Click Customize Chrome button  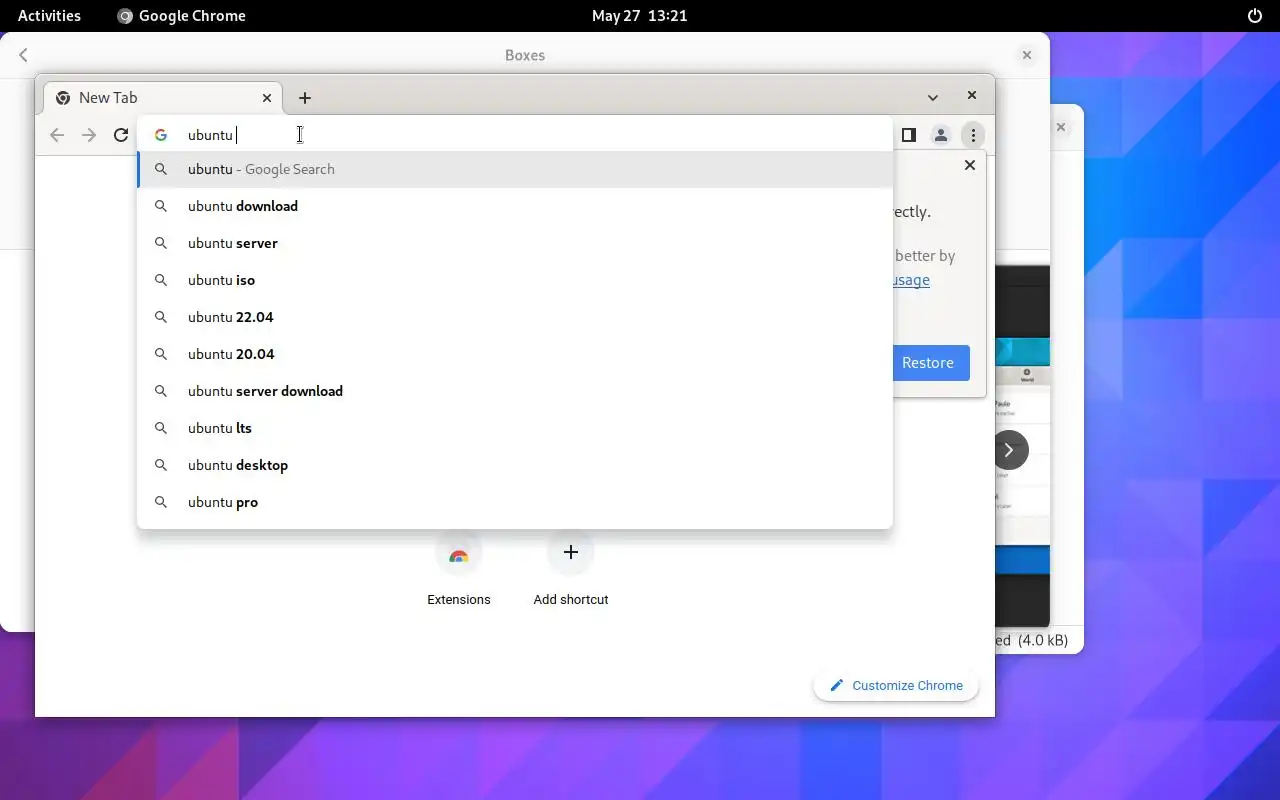[x=896, y=685]
